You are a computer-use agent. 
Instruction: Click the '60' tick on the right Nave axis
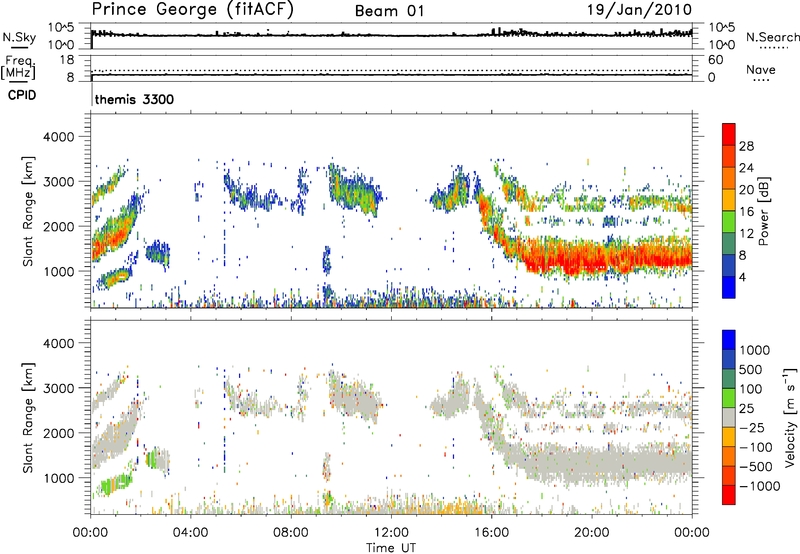pos(716,60)
